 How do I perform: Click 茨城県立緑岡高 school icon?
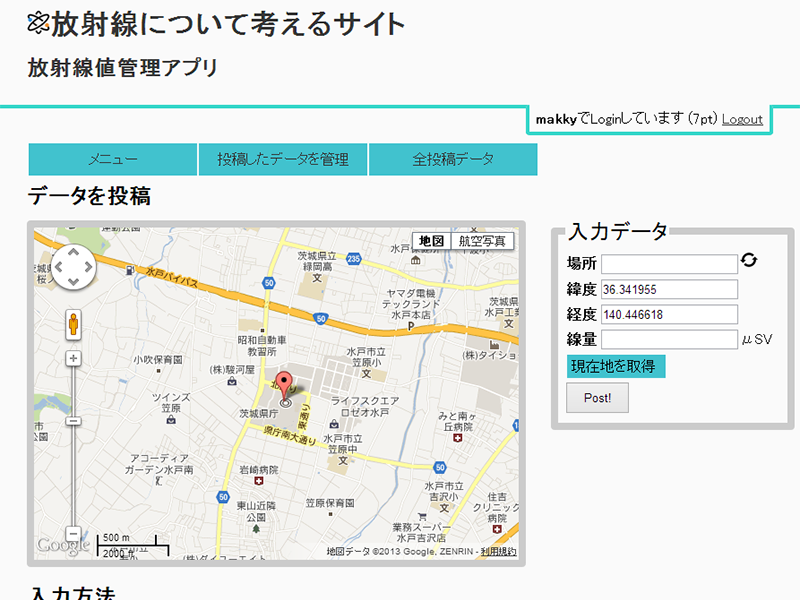317,278
